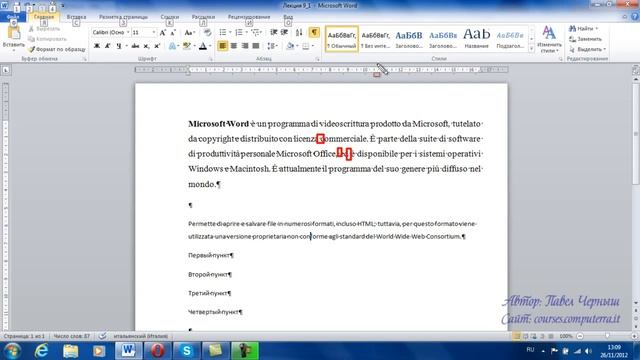The width and height of the screenshot is (640, 360).
Task: Open the Font dialog launcher (Шрифт)
Action: point(211,60)
